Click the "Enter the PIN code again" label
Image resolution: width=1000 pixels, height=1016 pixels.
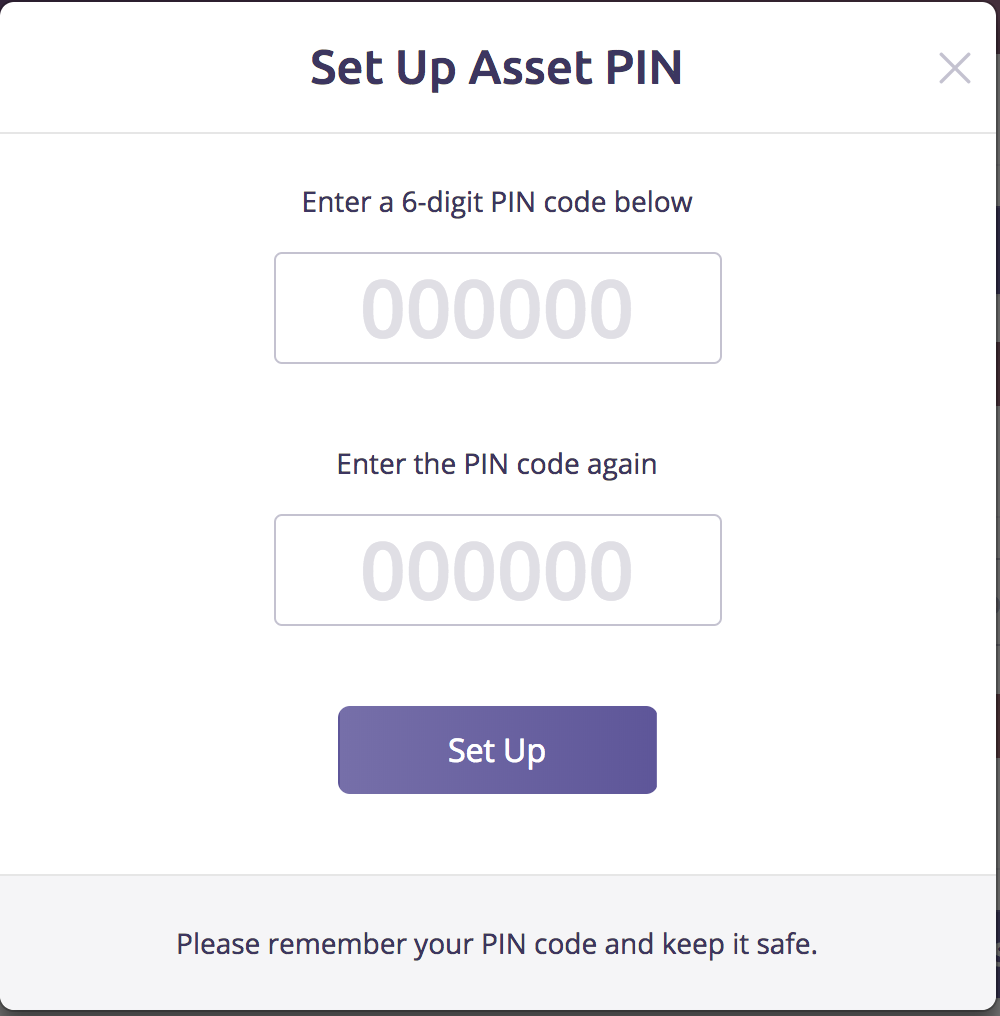tap(497, 464)
